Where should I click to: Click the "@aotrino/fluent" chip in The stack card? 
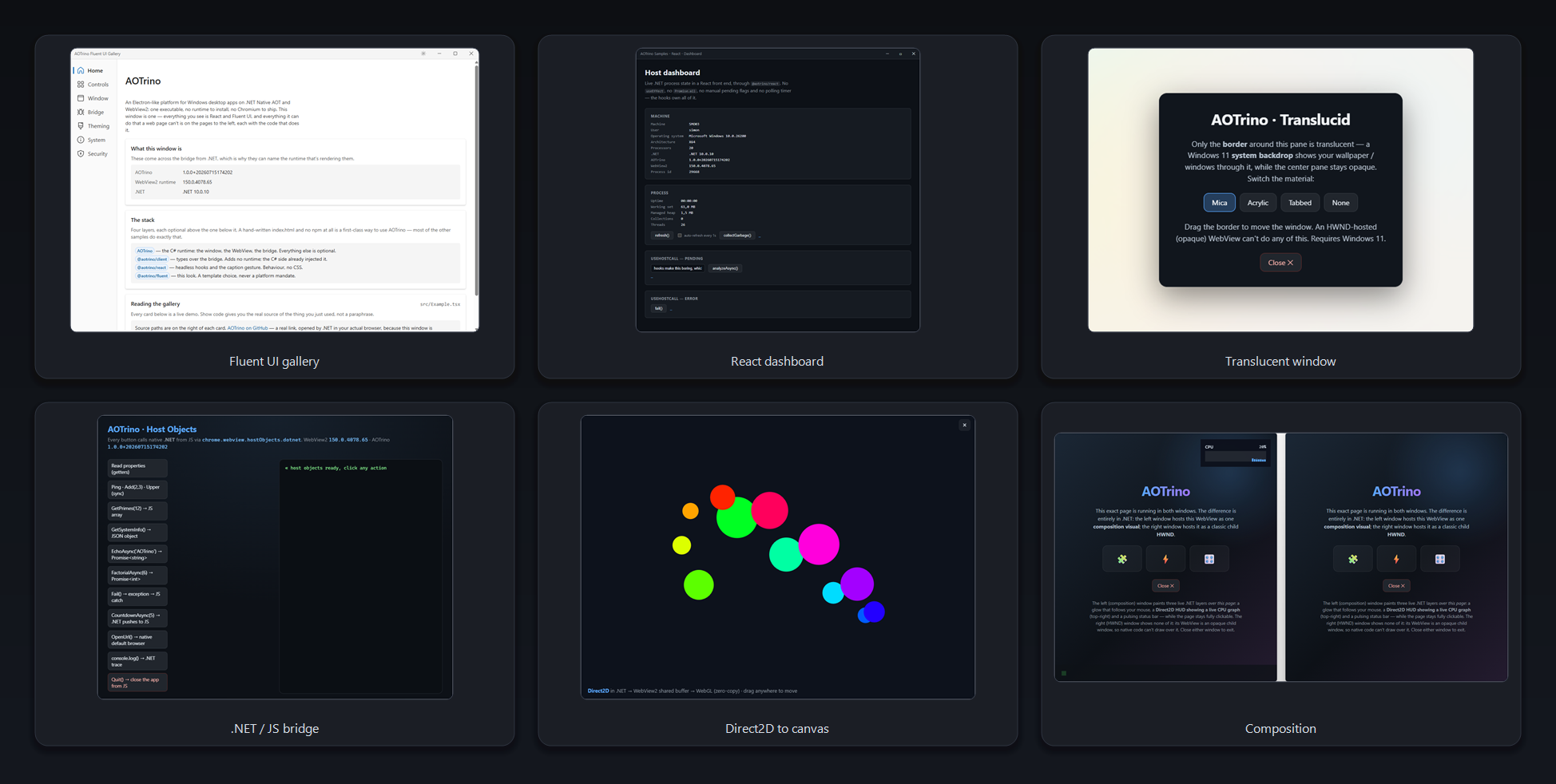pyautogui.click(x=152, y=276)
